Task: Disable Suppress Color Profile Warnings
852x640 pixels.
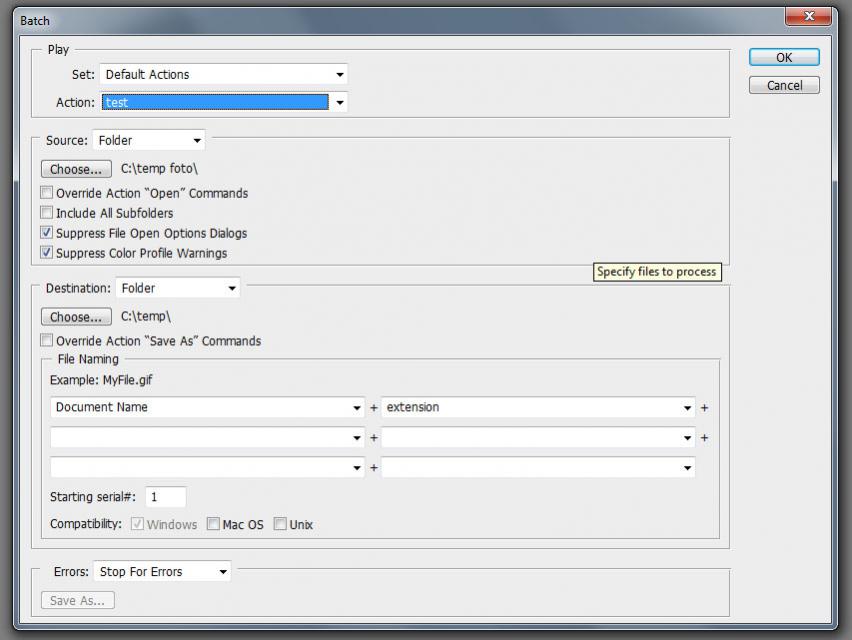Action: pos(47,253)
